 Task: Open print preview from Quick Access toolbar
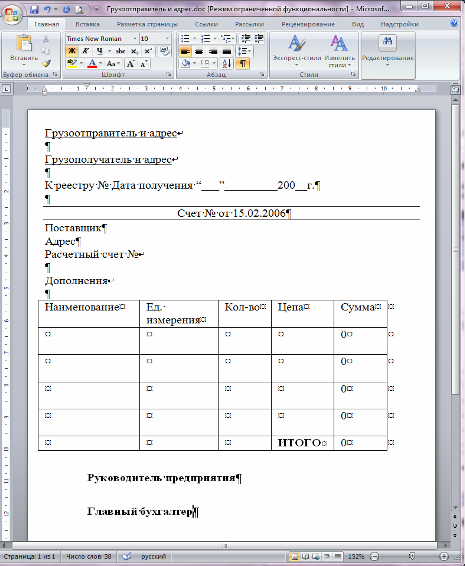(79, 9)
